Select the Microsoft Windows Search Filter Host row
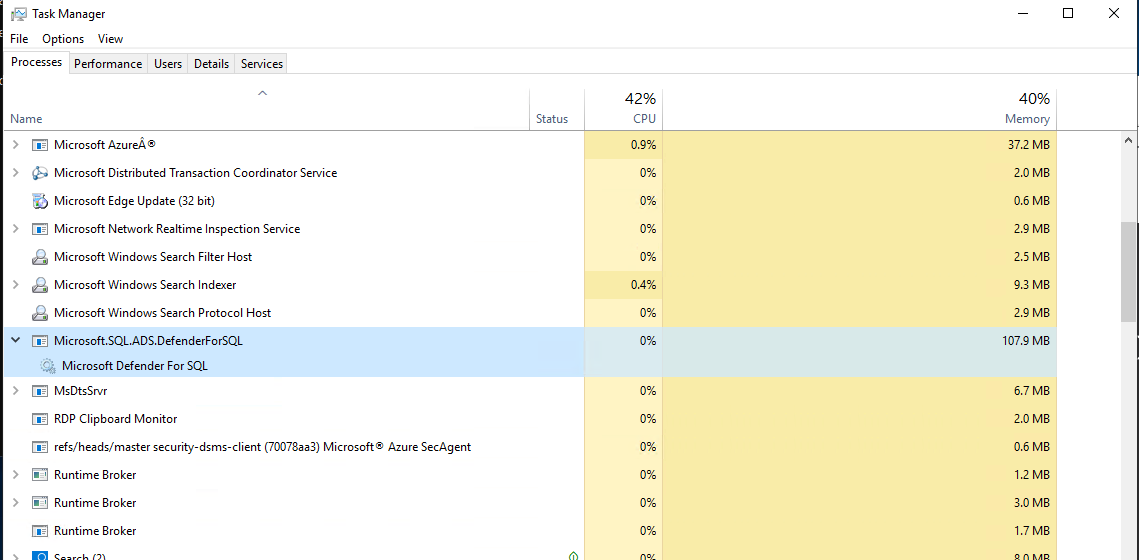The height and width of the screenshot is (560, 1139). tap(530, 257)
